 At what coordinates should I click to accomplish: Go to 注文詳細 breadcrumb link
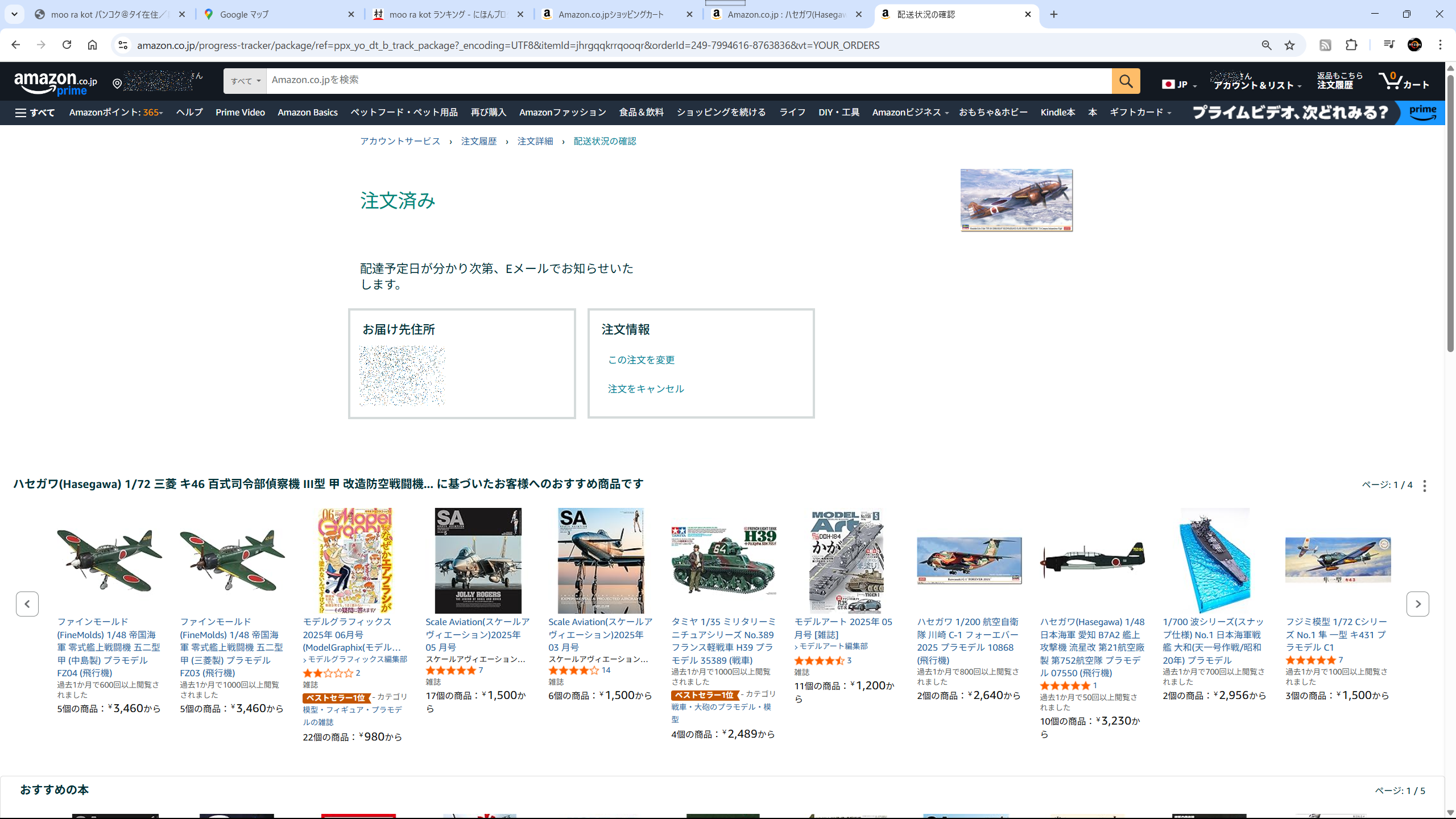[535, 141]
